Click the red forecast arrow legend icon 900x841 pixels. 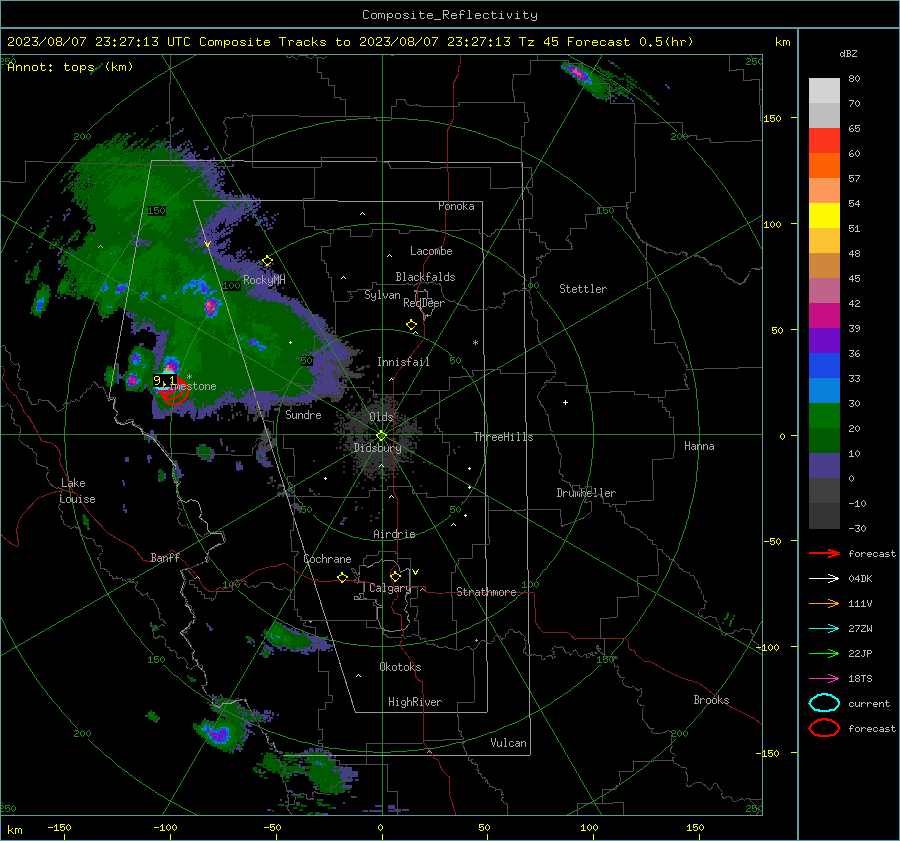[x=824, y=553]
